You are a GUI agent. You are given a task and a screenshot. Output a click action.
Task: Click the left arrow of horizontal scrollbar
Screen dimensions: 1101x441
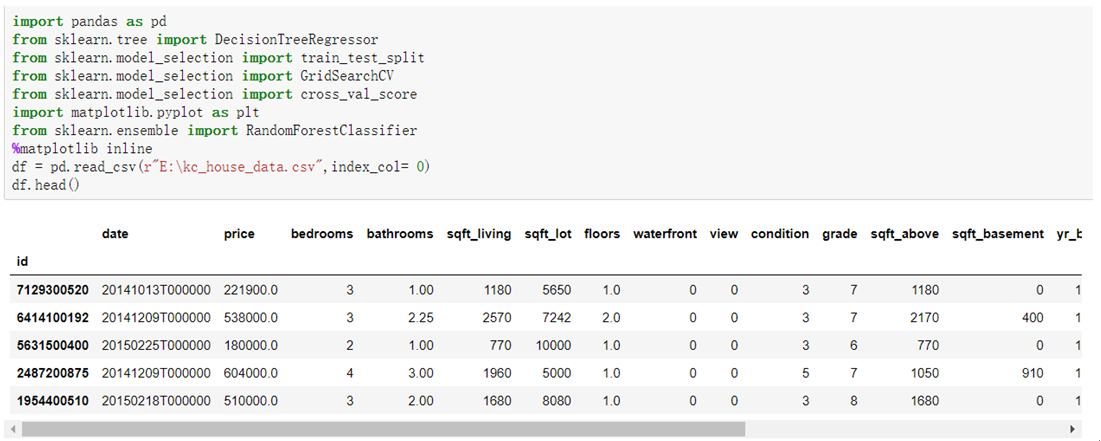click(13, 429)
